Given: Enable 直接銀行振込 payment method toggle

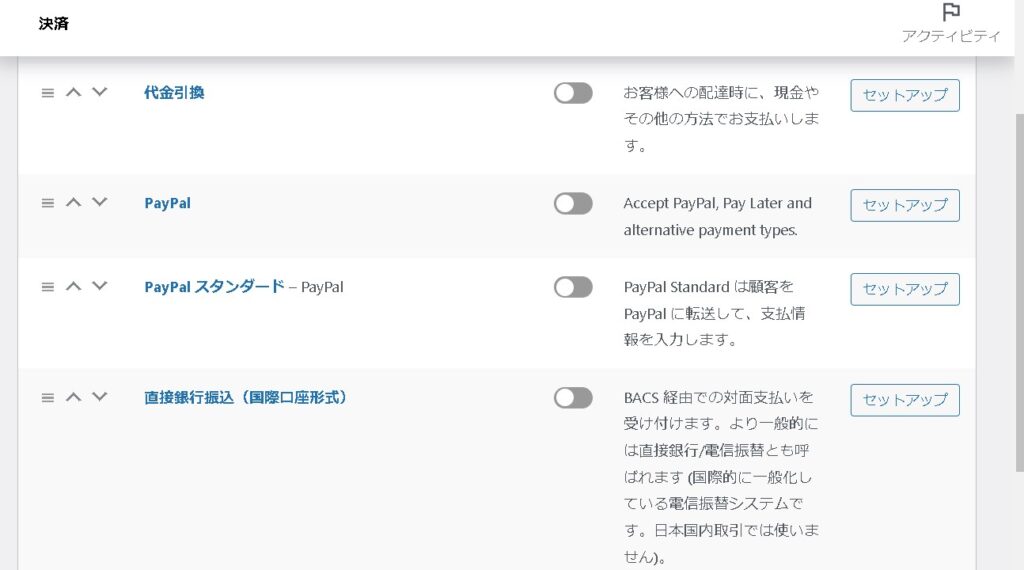Looking at the screenshot, I should (x=573, y=398).
